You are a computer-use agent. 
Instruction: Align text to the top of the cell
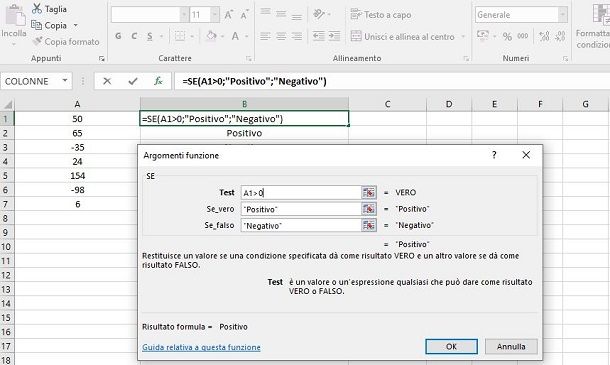(x=265, y=13)
